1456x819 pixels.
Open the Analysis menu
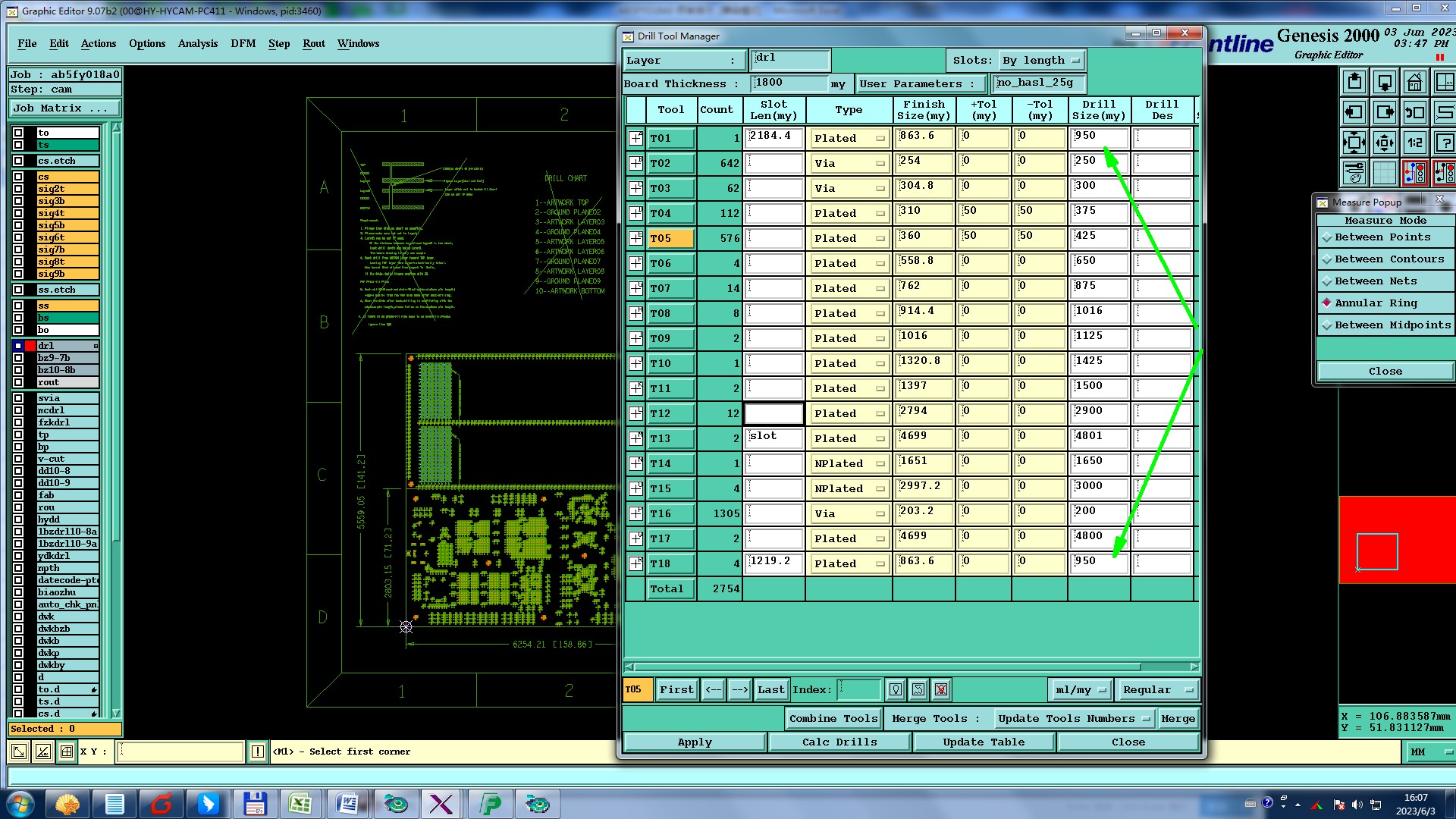click(197, 44)
